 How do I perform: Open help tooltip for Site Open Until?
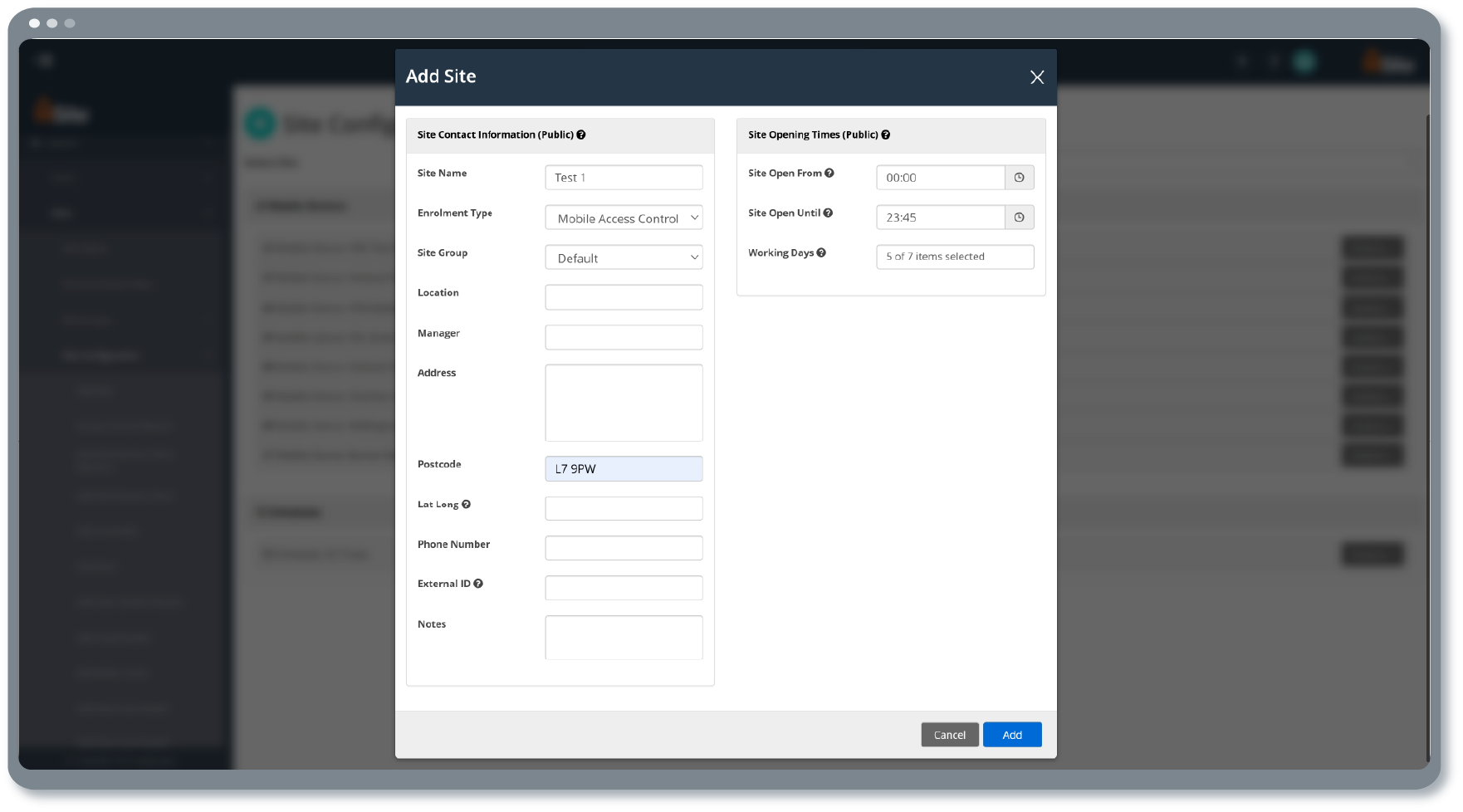(829, 213)
